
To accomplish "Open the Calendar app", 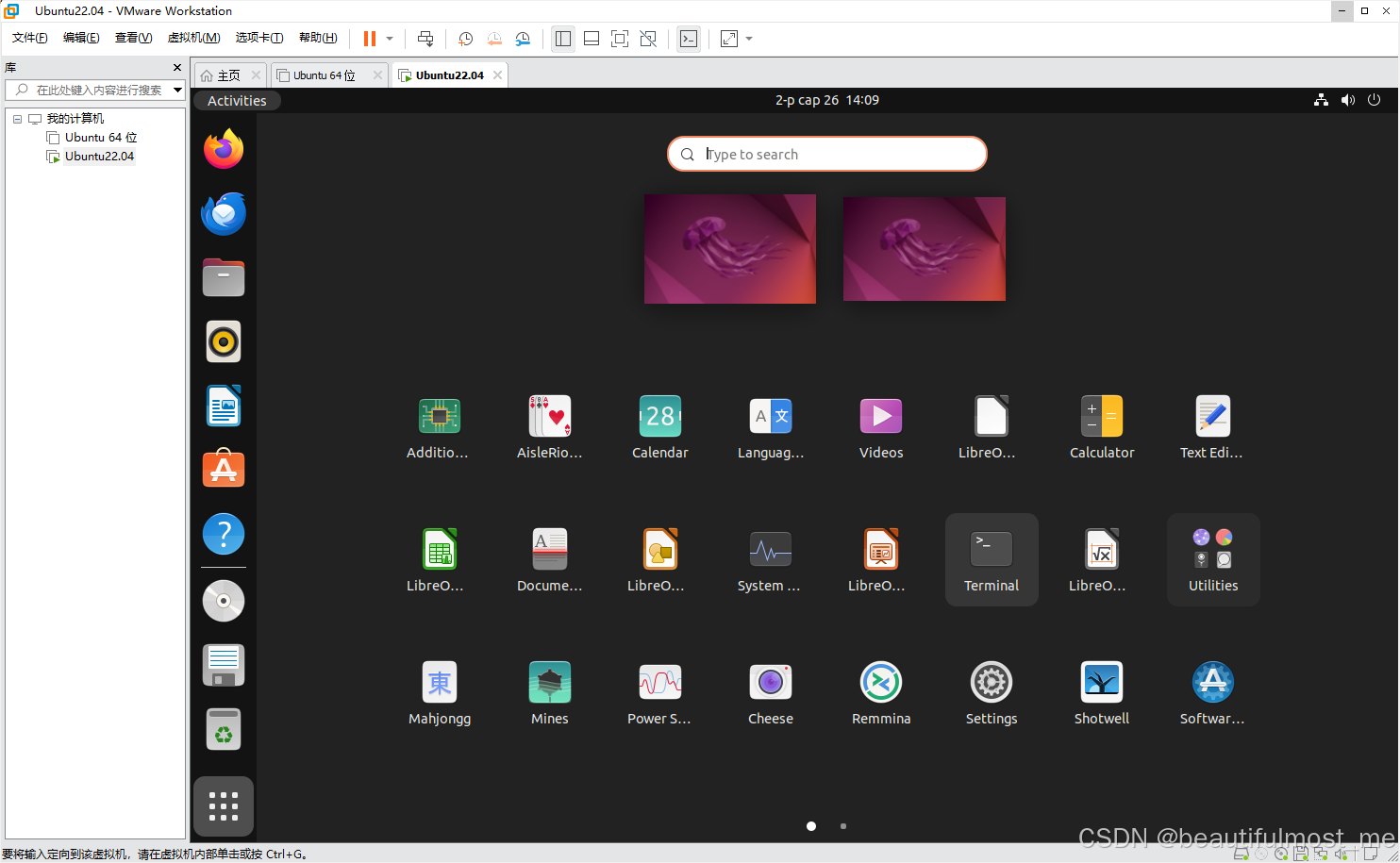I will click(659, 426).
